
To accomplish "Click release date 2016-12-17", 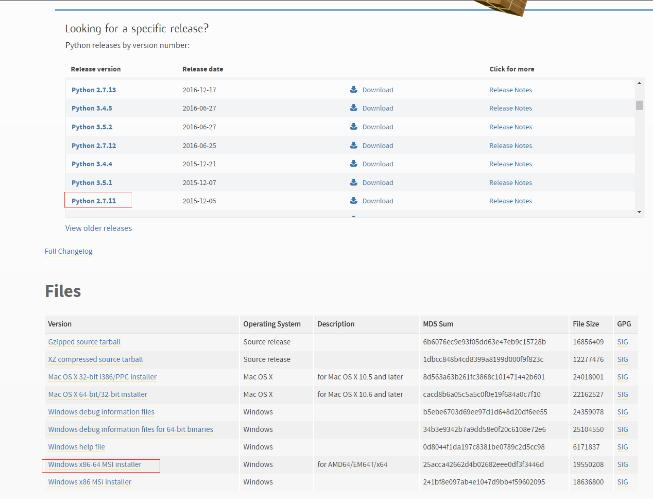I will (x=199, y=90).
